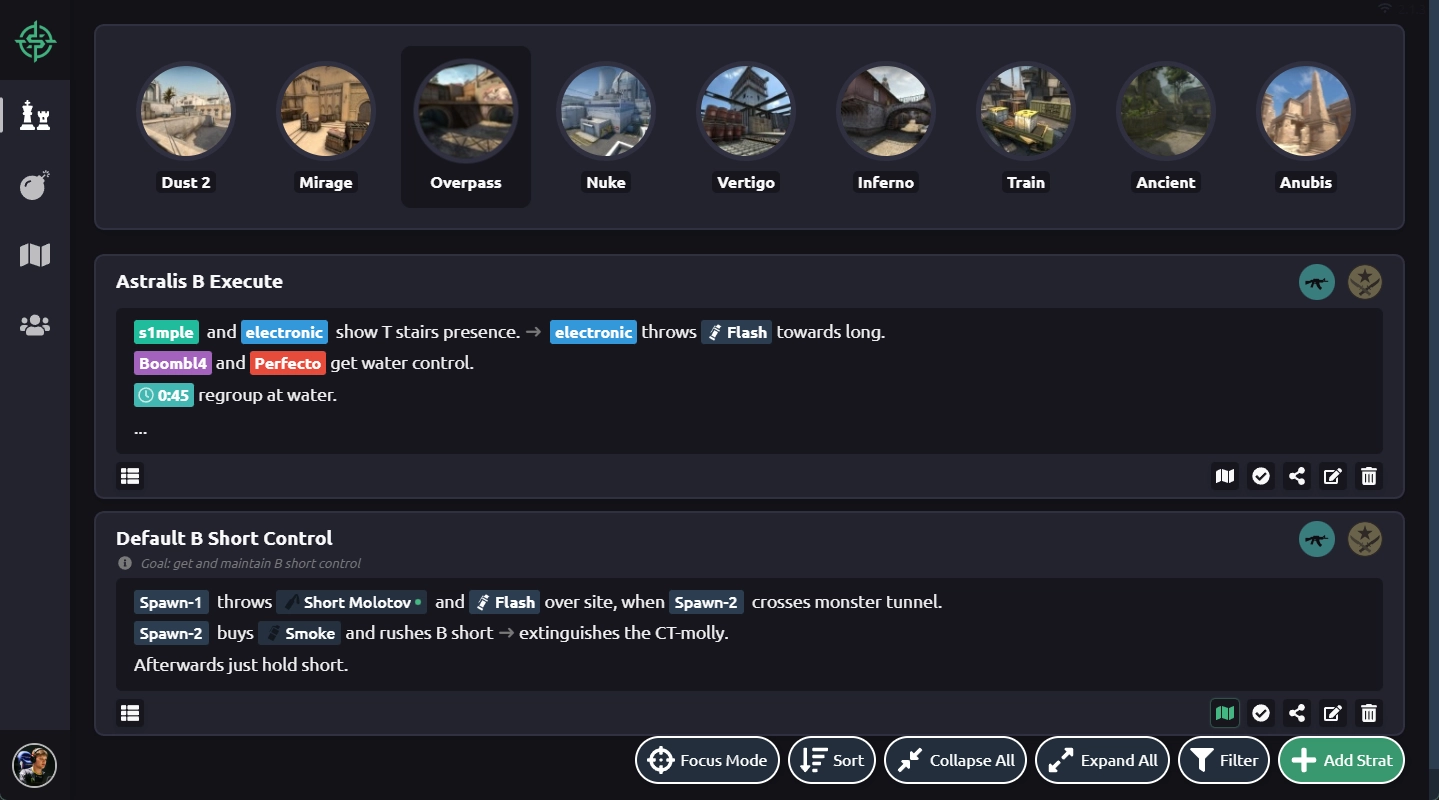The width and height of the screenshot is (1439, 800).
Task: Open the team members sidebar icon
Action: 35,325
